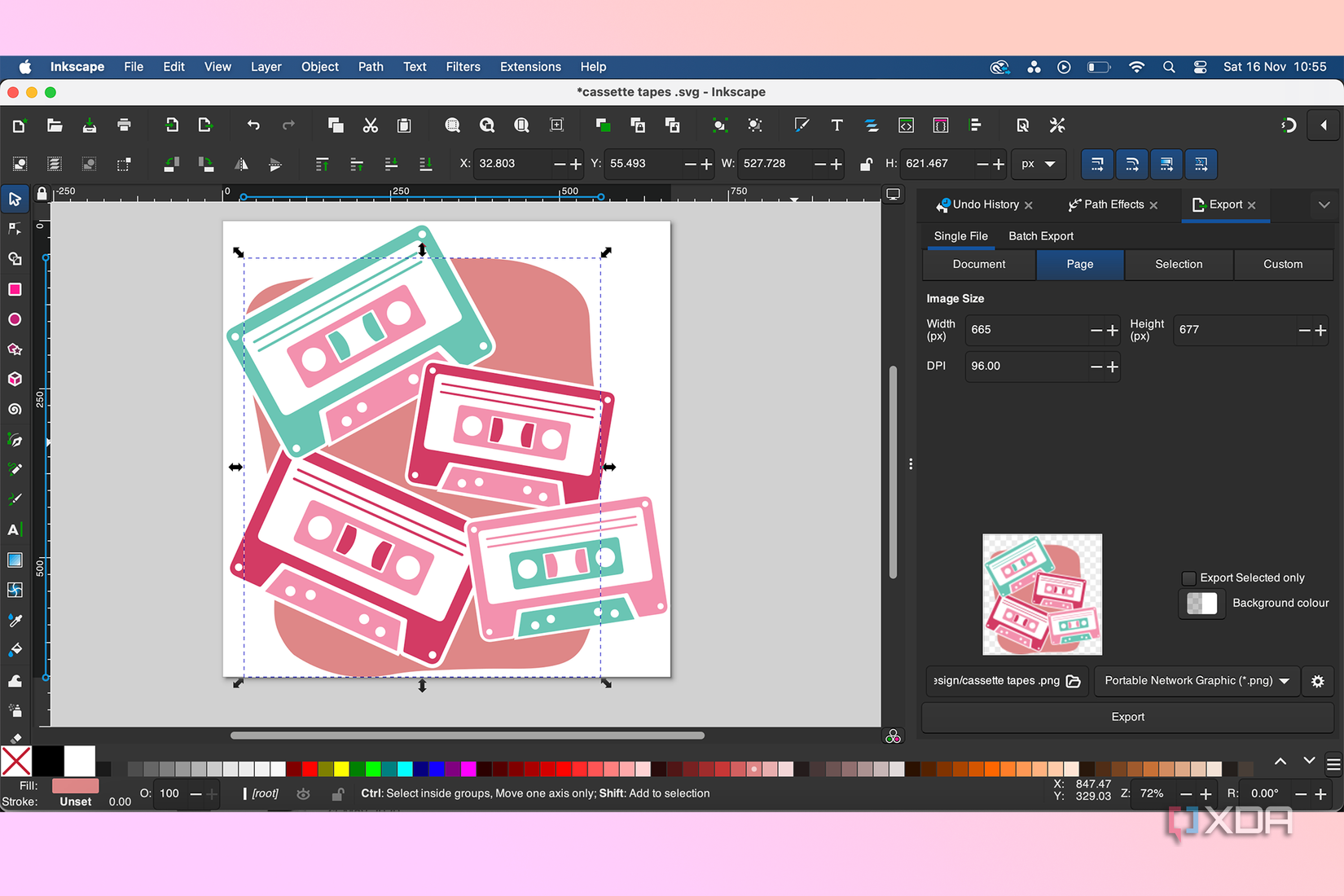Expand the panel overflow chevron beside Export tab
This screenshot has height=896, width=1344.
click(x=1324, y=205)
